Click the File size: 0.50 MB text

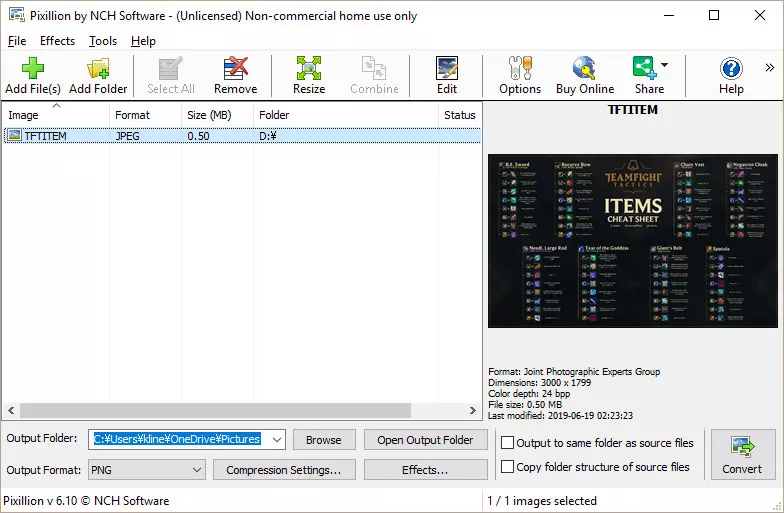pos(525,404)
